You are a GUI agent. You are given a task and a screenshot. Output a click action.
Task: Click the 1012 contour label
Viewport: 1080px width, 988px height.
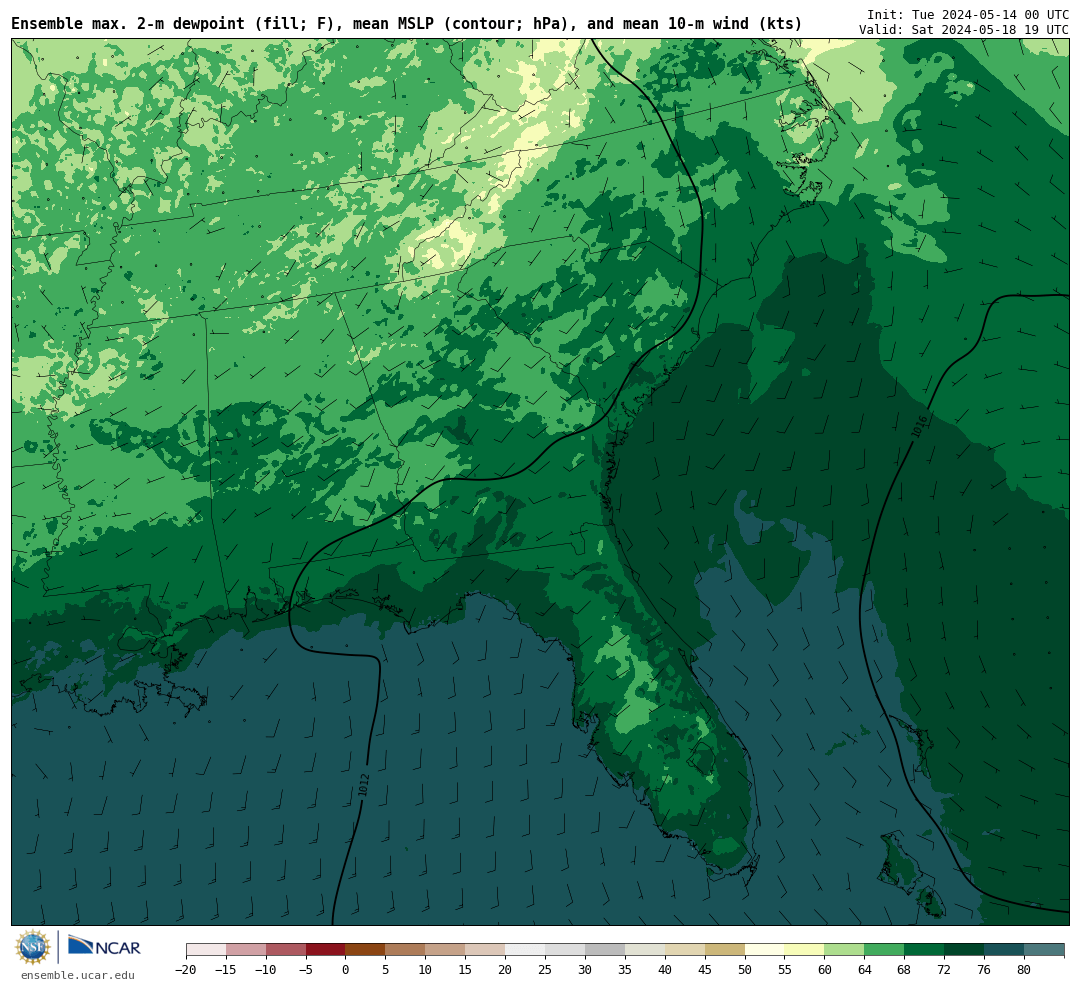(364, 786)
